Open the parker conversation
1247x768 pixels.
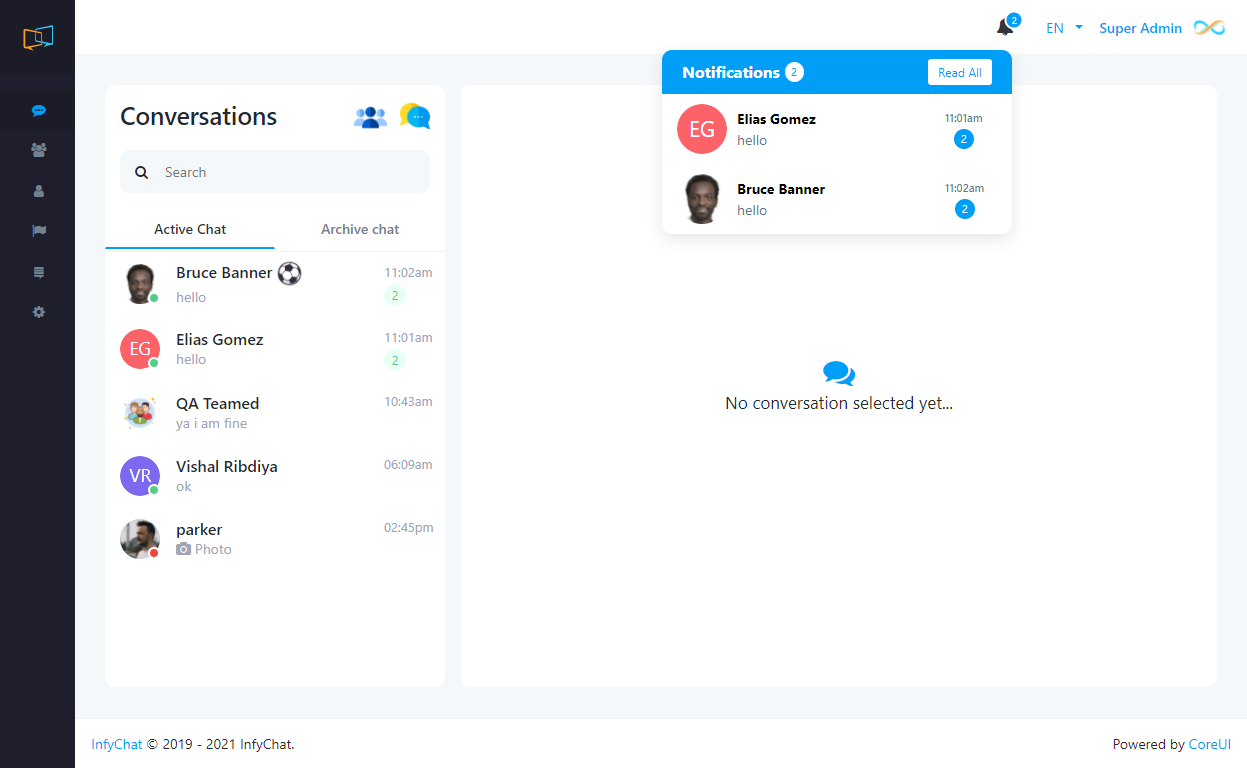275,539
